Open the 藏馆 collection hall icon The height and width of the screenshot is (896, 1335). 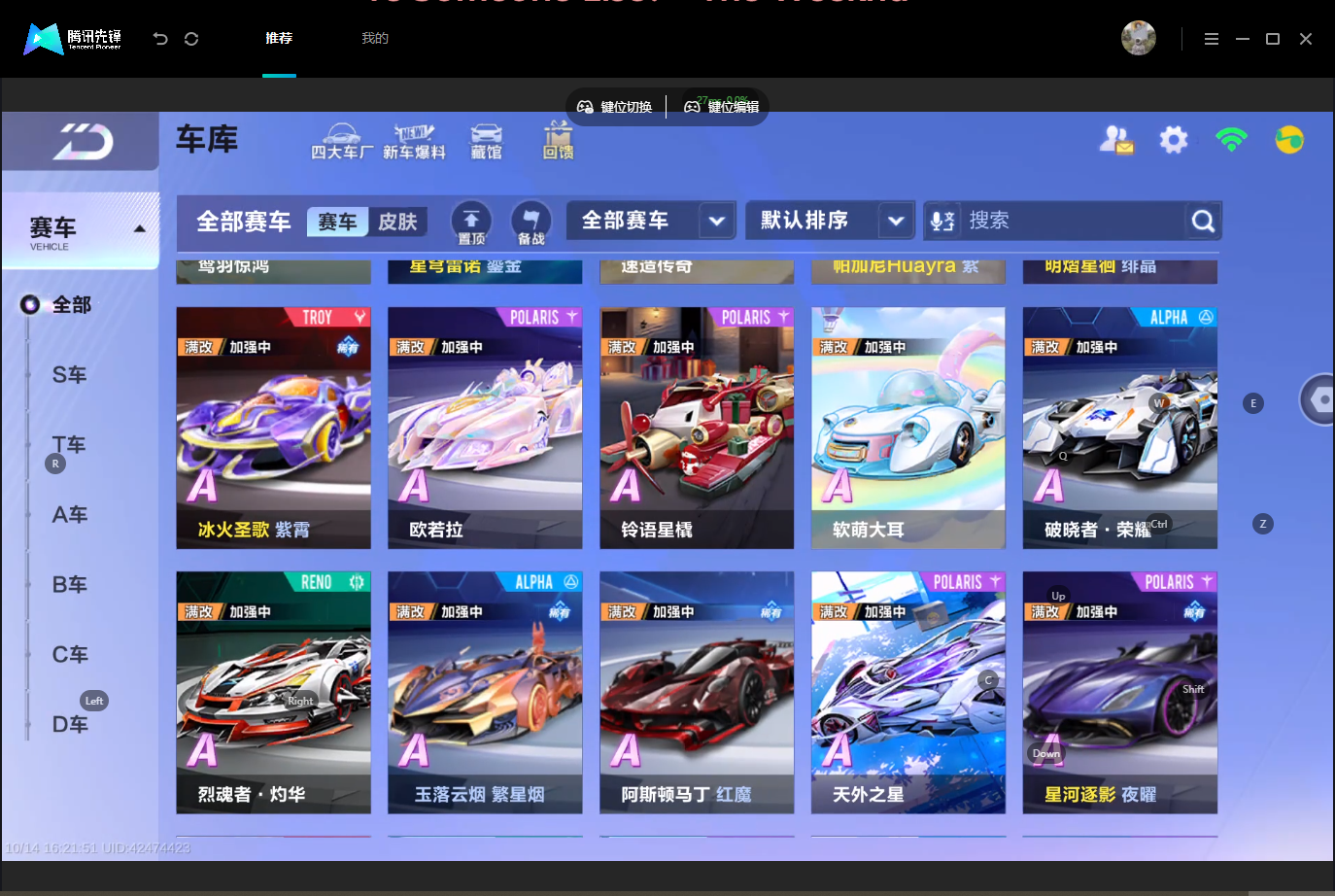pyautogui.click(x=486, y=141)
